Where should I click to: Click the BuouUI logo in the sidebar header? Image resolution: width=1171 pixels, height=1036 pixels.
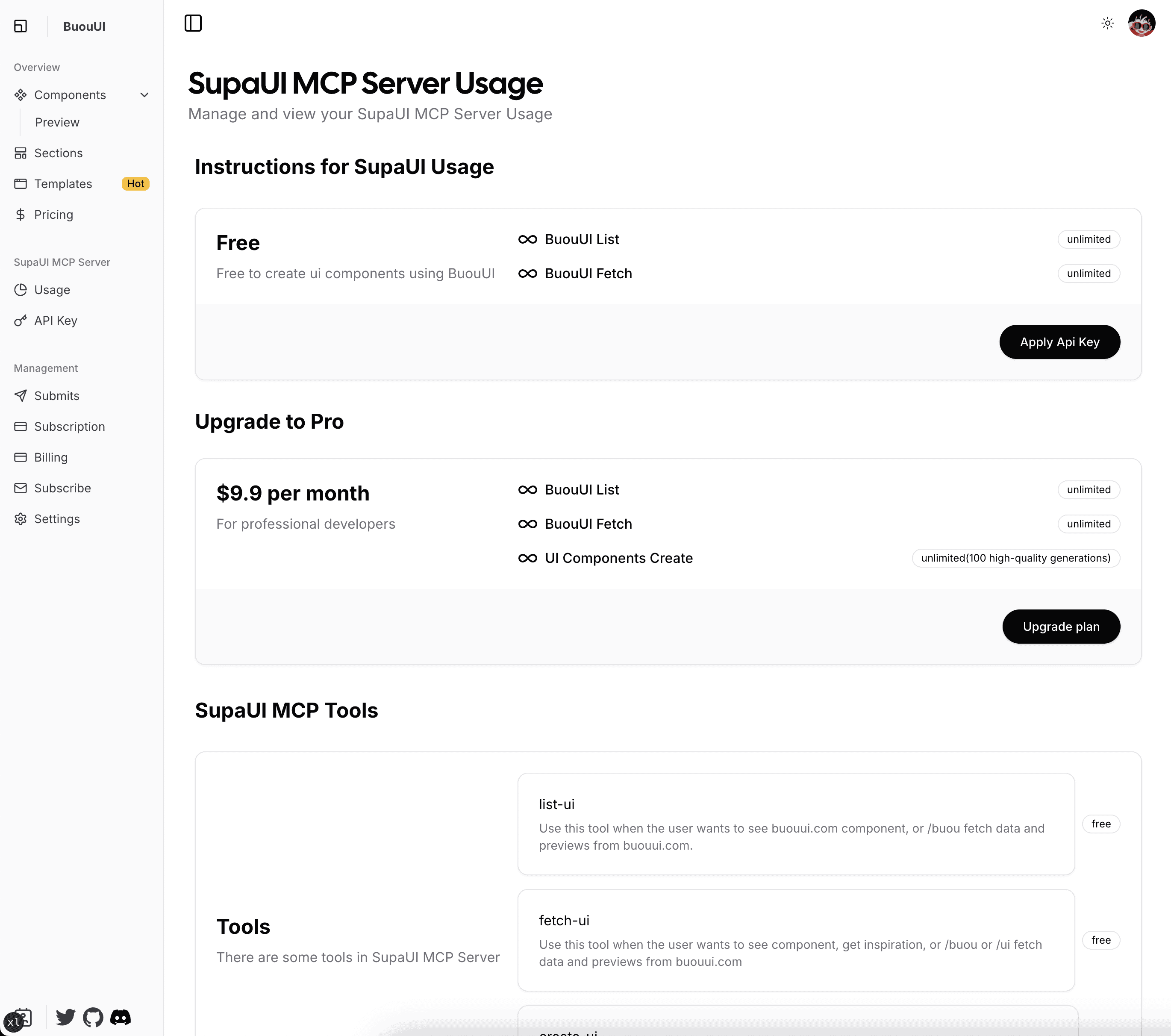coord(84,26)
